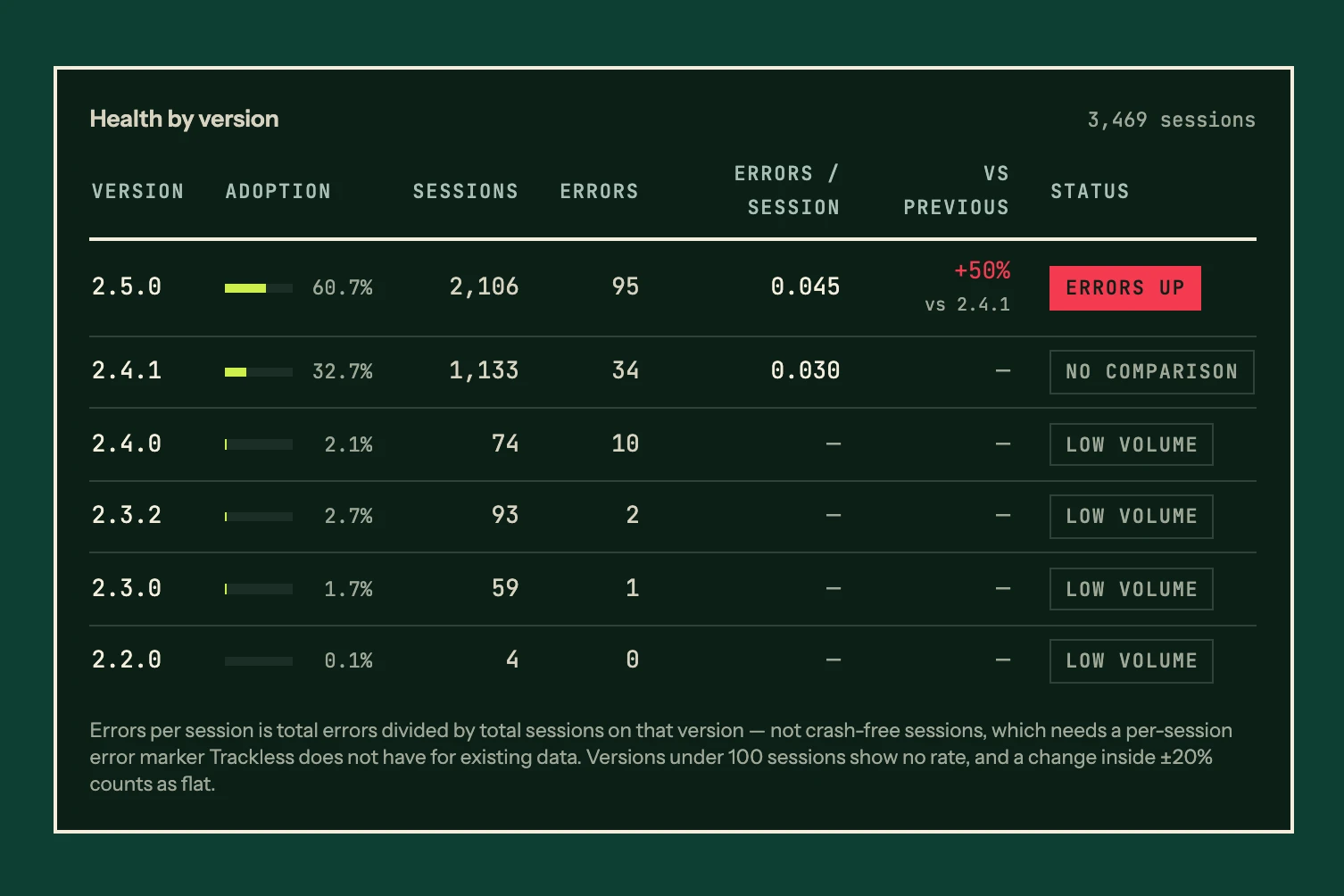Click the 74 sessions cell
This screenshot has height=896, width=1344.
point(505,444)
